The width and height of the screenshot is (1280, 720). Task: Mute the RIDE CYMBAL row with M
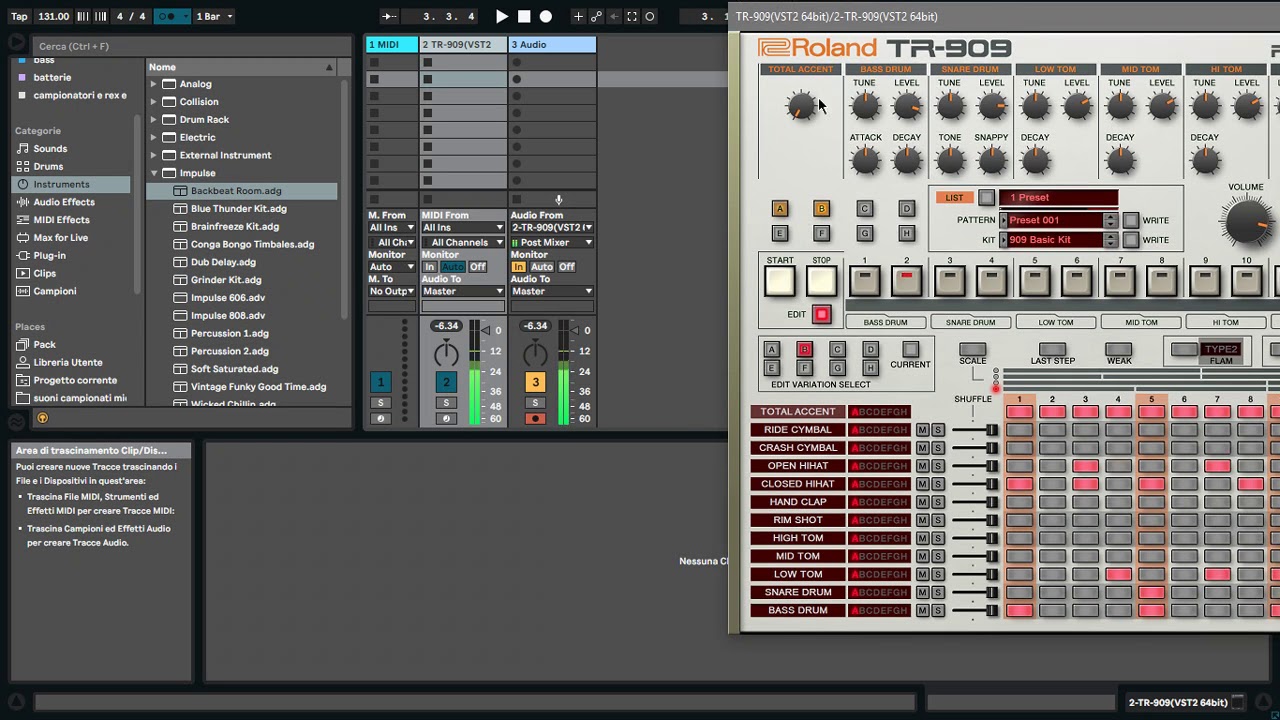pyautogui.click(x=922, y=430)
